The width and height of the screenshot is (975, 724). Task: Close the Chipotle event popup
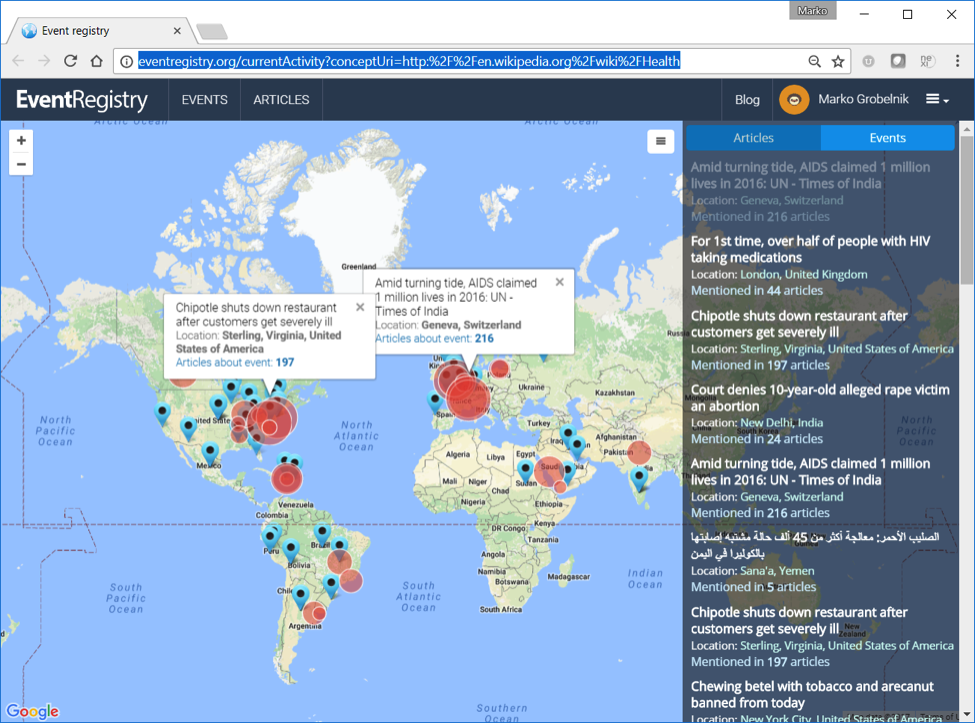coord(360,307)
